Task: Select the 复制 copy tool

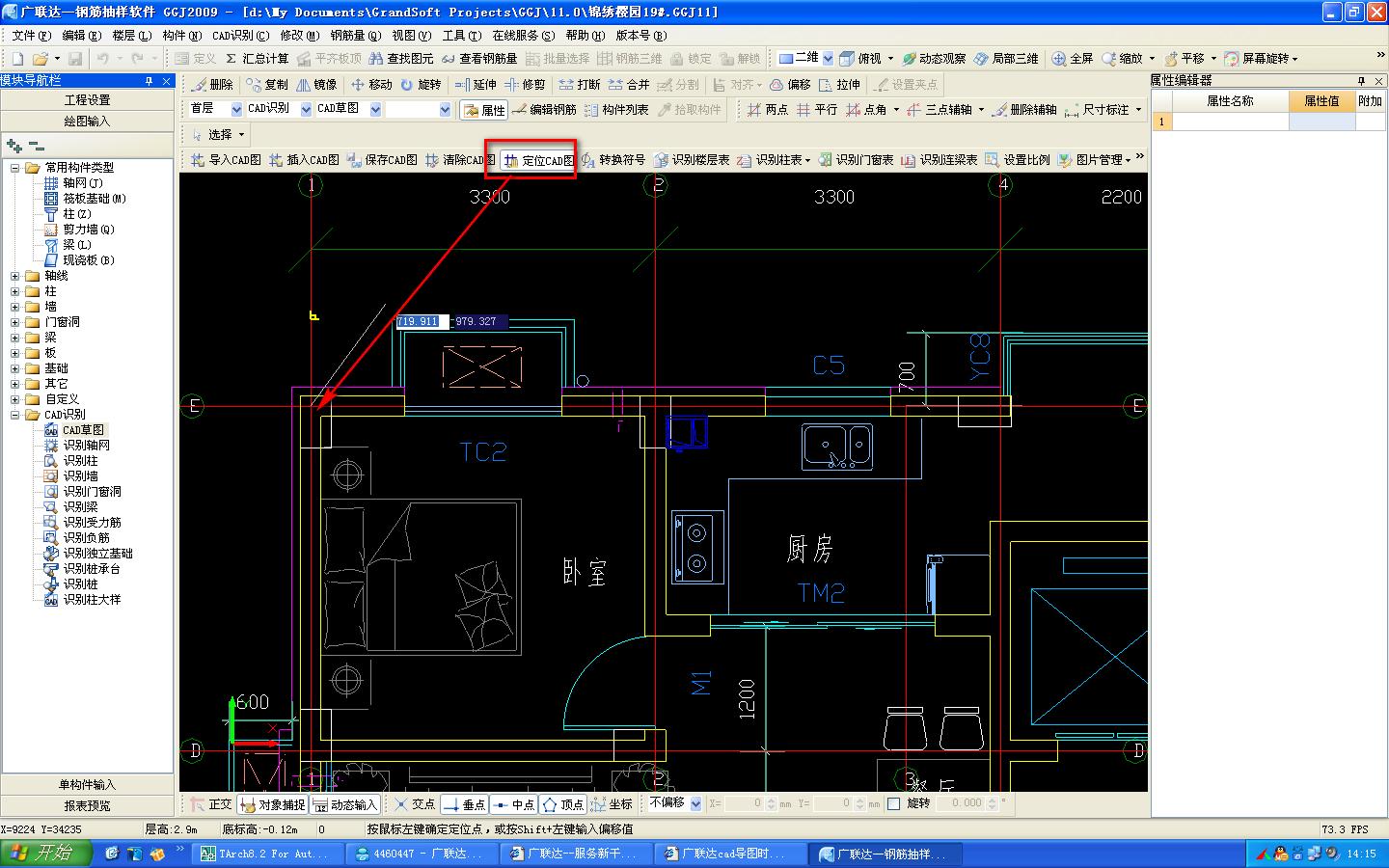Action: point(267,85)
